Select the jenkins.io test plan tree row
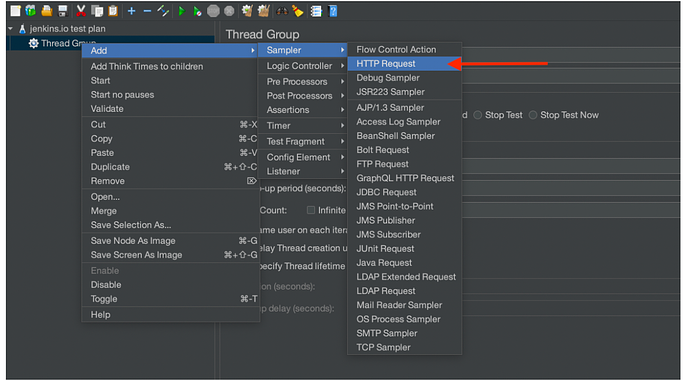 pyautogui.click(x=110, y=29)
